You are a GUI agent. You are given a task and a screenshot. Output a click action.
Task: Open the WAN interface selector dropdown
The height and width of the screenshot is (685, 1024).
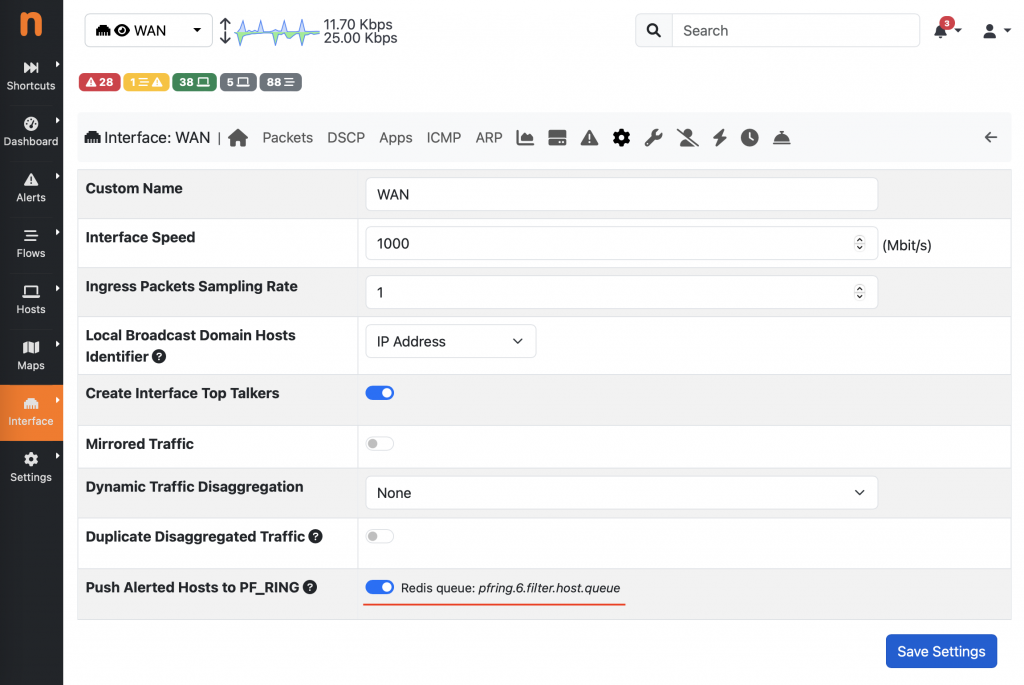click(149, 30)
